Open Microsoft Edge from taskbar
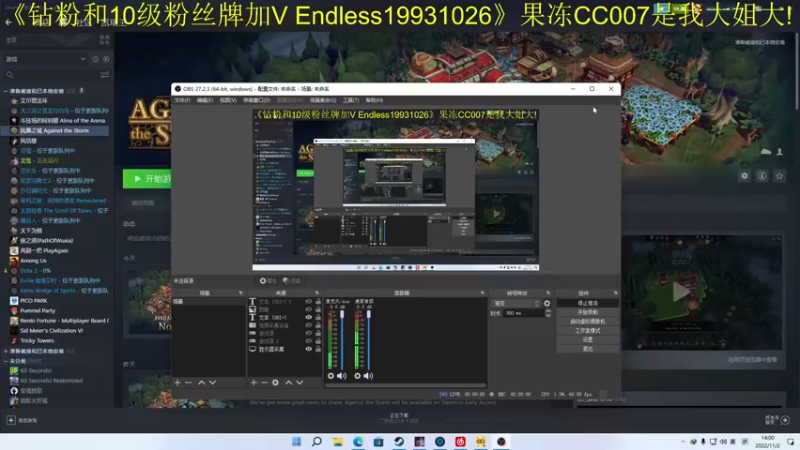This screenshot has width=800, height=450. (358, 441)
